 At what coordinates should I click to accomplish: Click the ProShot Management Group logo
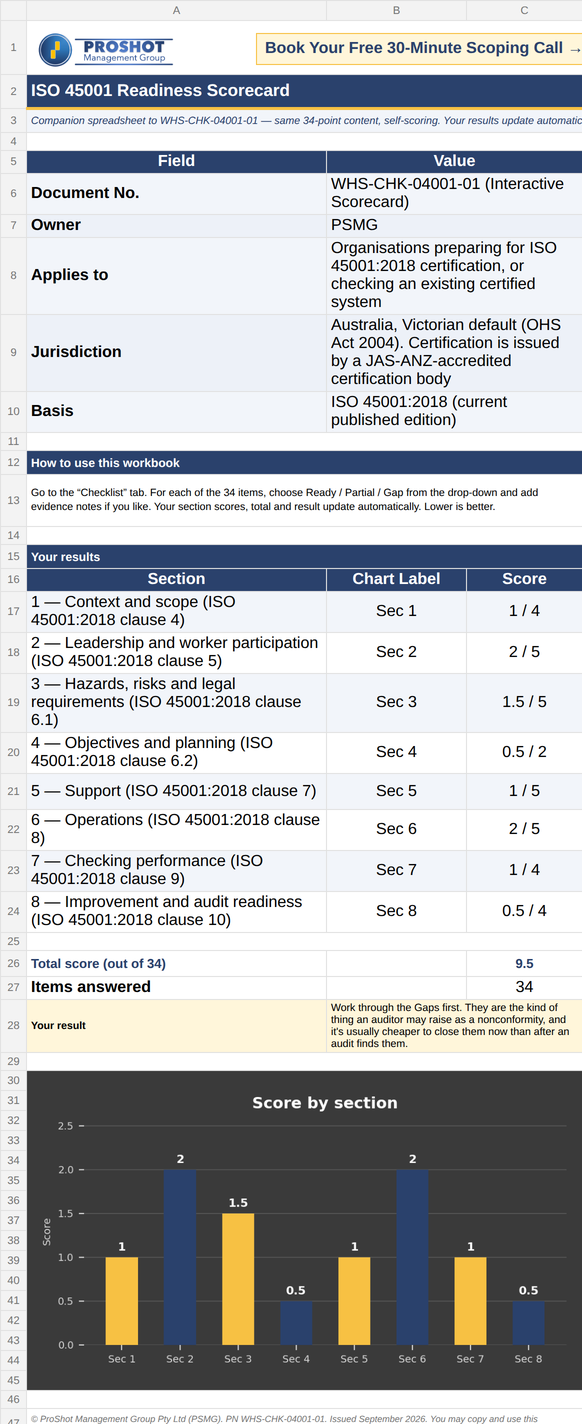click(105, 49)
